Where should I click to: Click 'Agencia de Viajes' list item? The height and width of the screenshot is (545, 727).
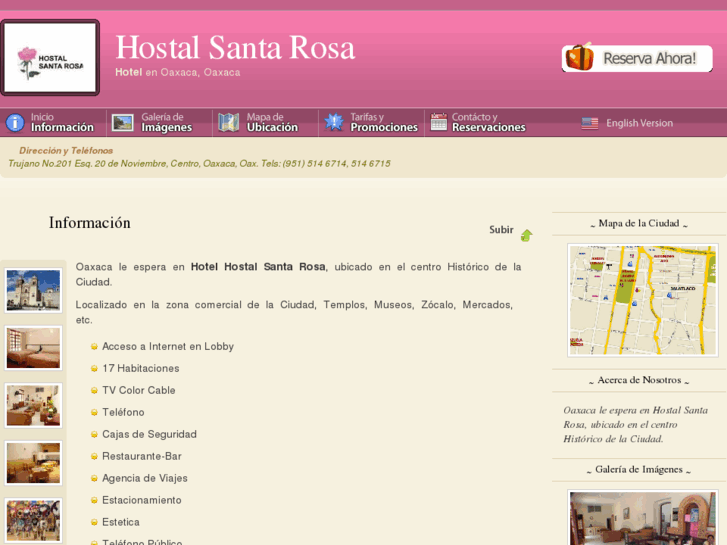(x=145, y=478)
